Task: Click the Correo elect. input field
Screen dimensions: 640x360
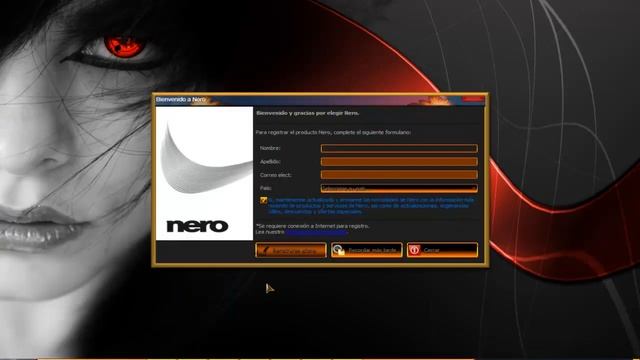Action: click(x=399, y=175)
